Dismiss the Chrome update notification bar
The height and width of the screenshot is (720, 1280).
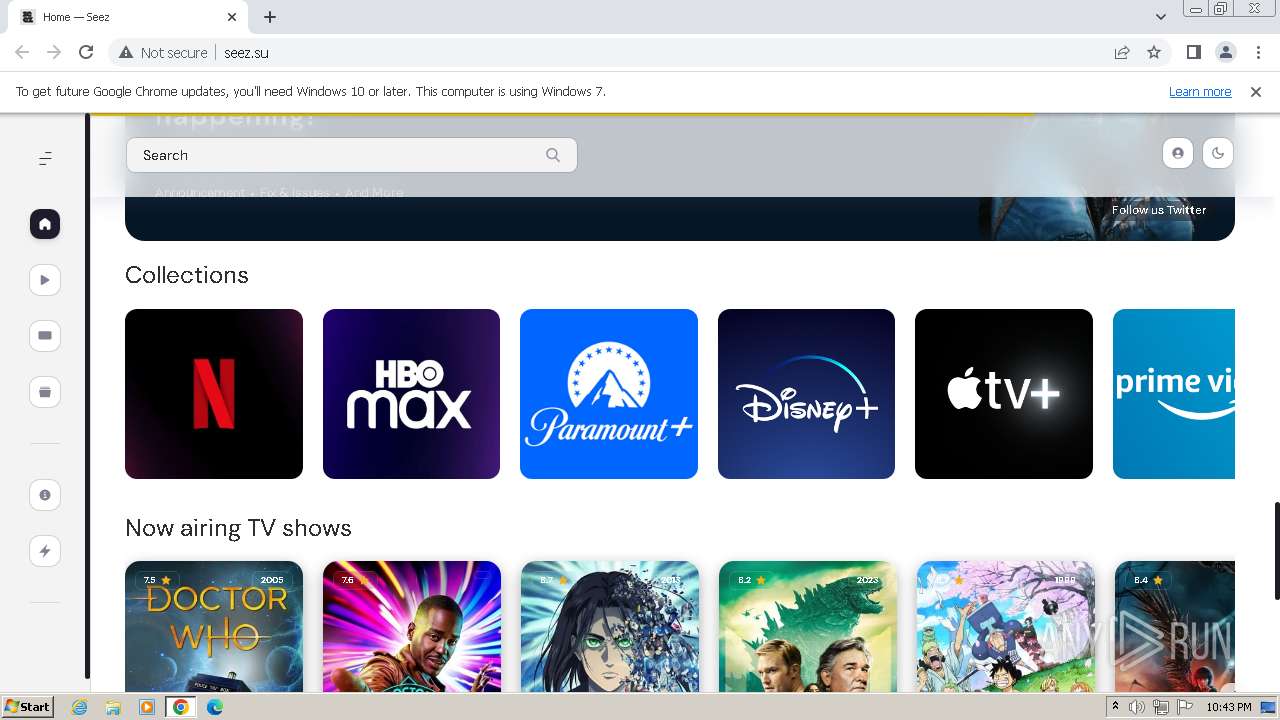[1256, 91]
